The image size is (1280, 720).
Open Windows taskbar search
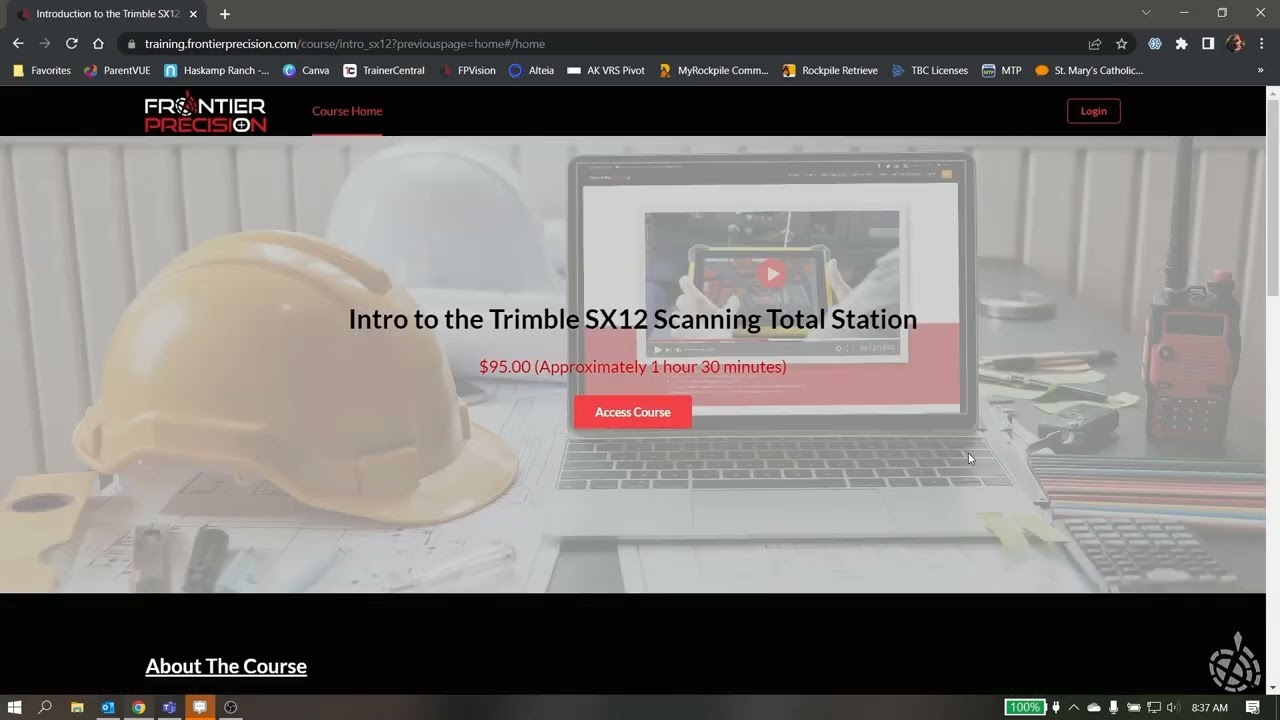pyautogui.click(x=45, y=707)
